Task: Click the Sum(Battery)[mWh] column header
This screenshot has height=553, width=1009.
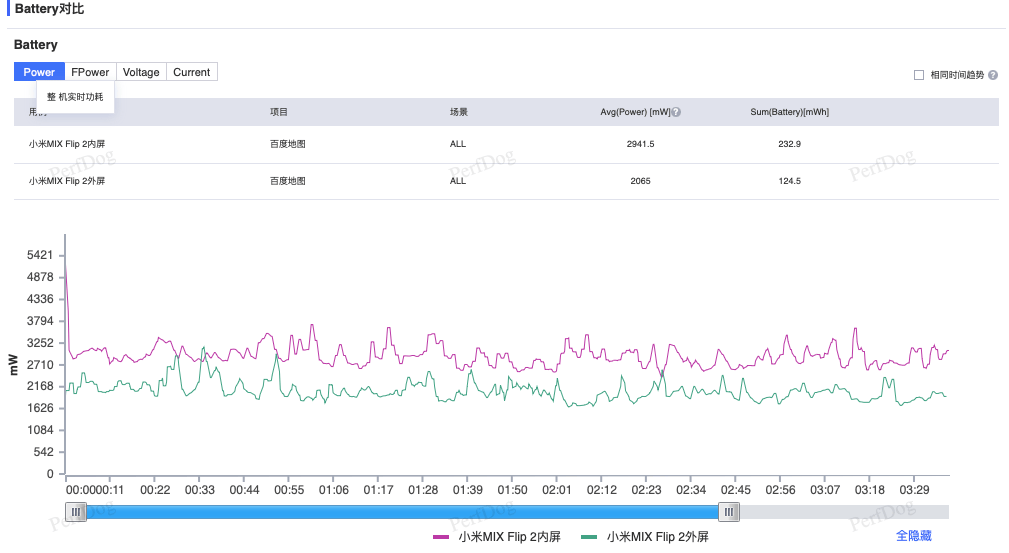Action: [790, 112]
